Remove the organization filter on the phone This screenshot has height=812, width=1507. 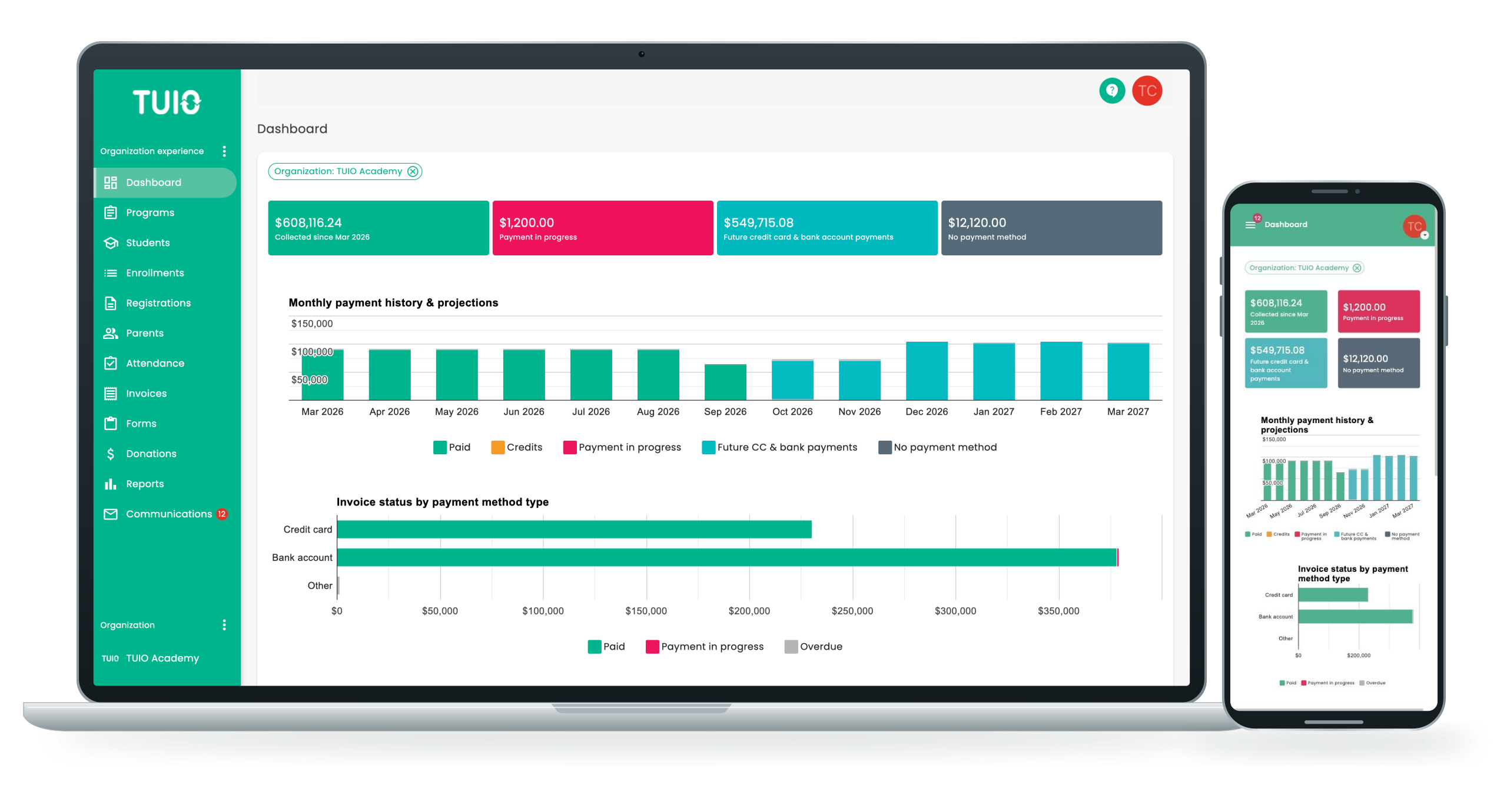1356,268
